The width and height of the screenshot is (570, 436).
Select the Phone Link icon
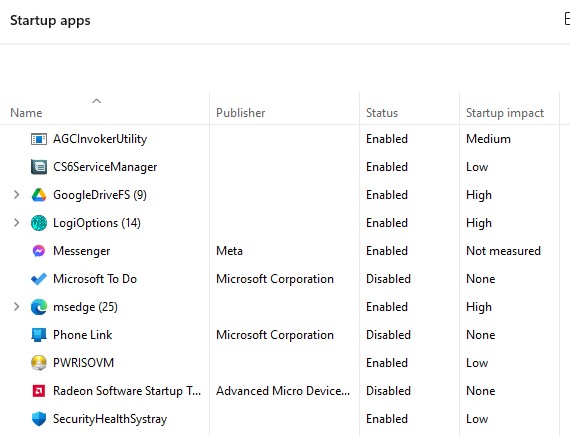(39, 335)
